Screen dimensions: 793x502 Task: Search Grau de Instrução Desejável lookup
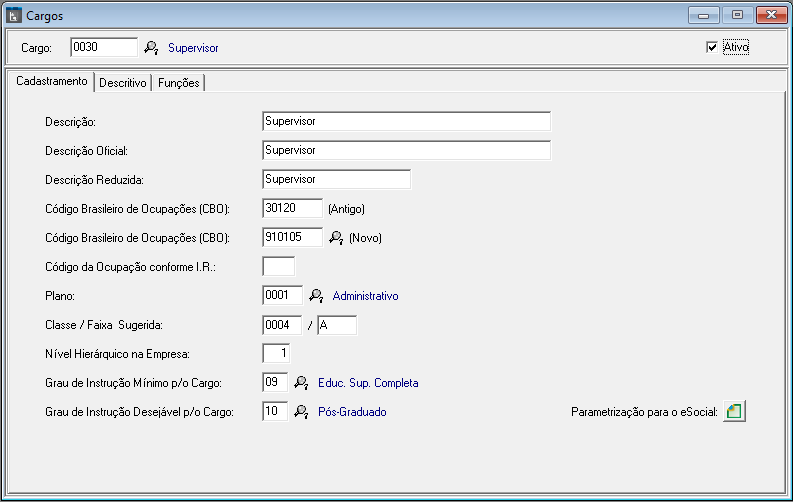click(x=301, y=412)
